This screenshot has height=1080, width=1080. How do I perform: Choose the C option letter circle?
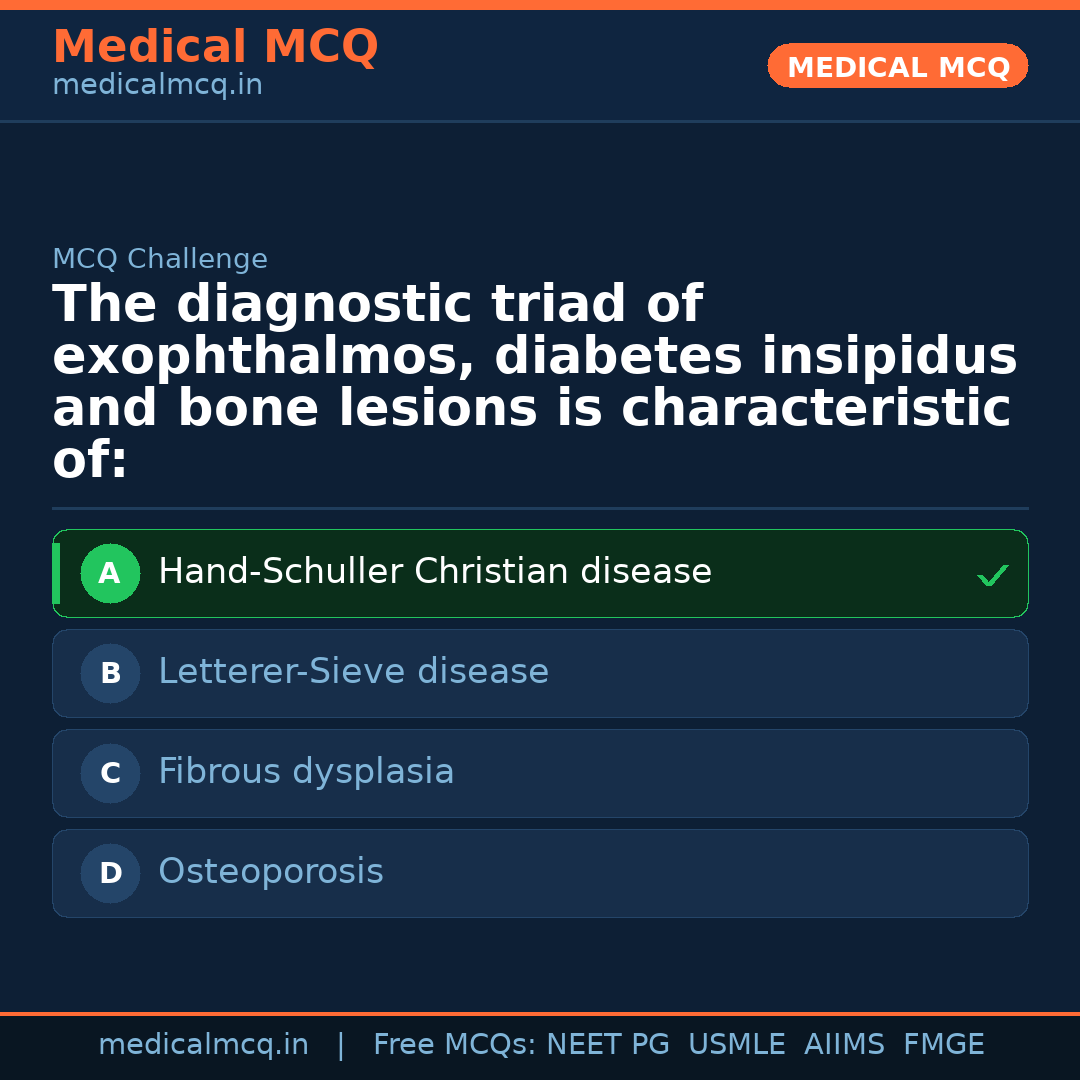coord(110,774)
